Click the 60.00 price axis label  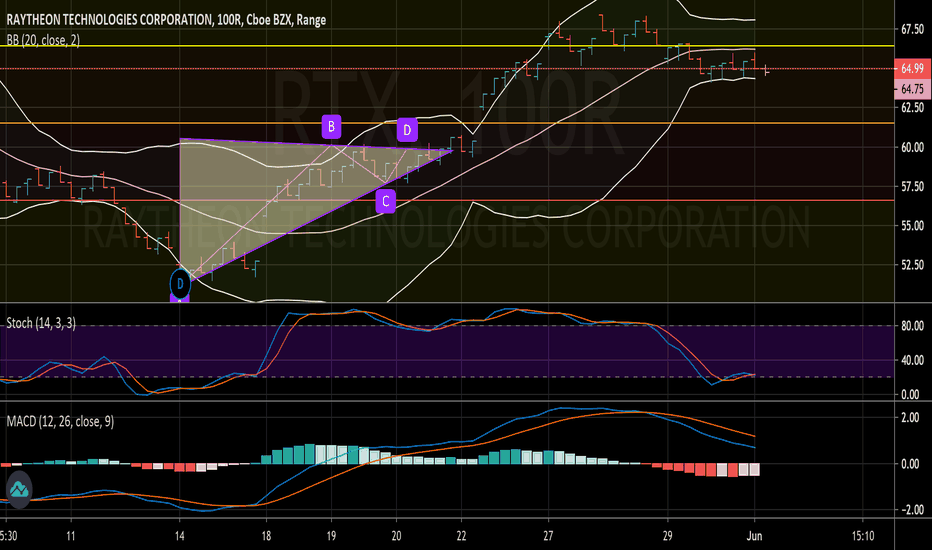[x=912, y=147]
